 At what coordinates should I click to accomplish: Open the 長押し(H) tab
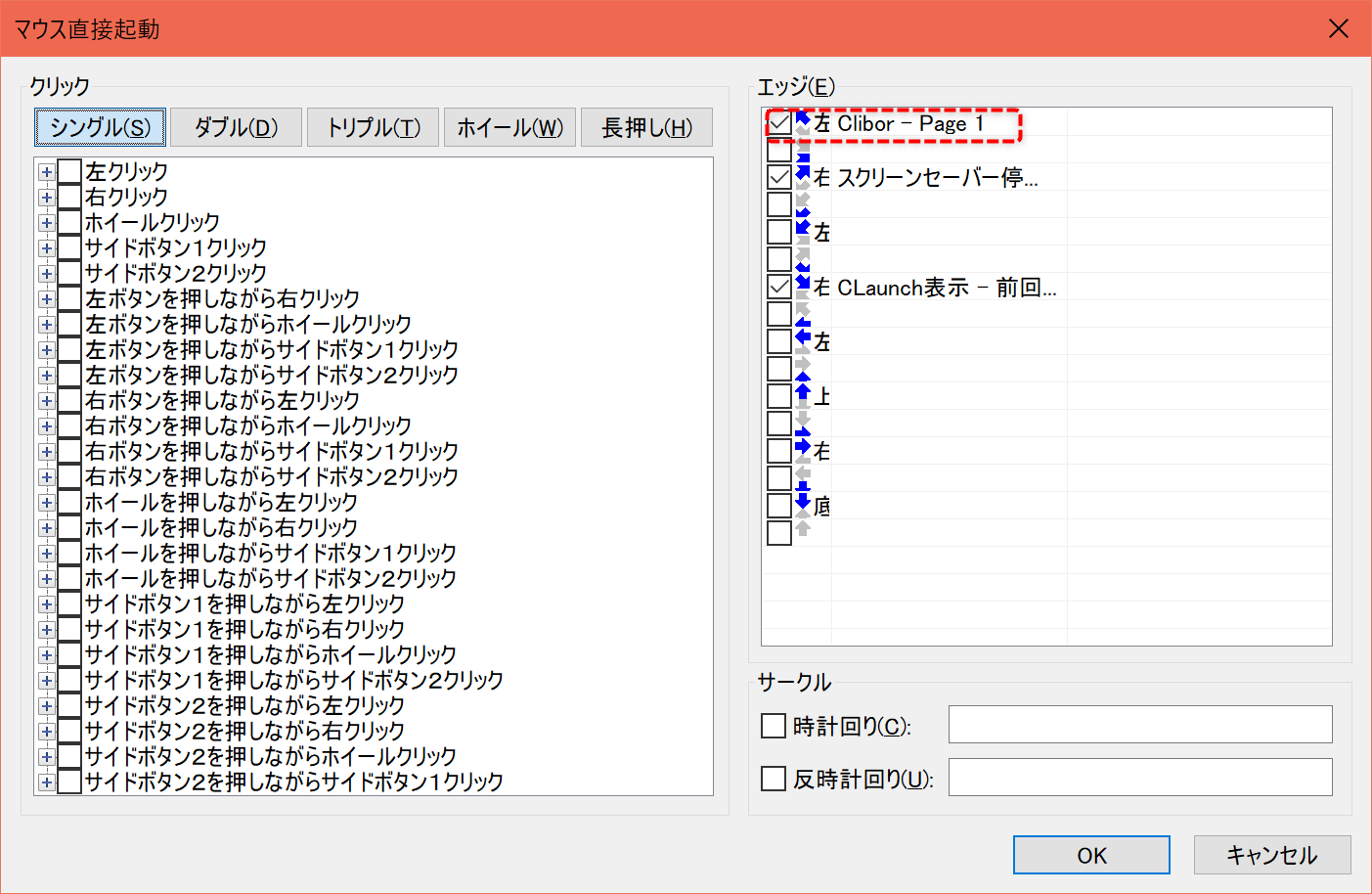(x=646, y=127)
